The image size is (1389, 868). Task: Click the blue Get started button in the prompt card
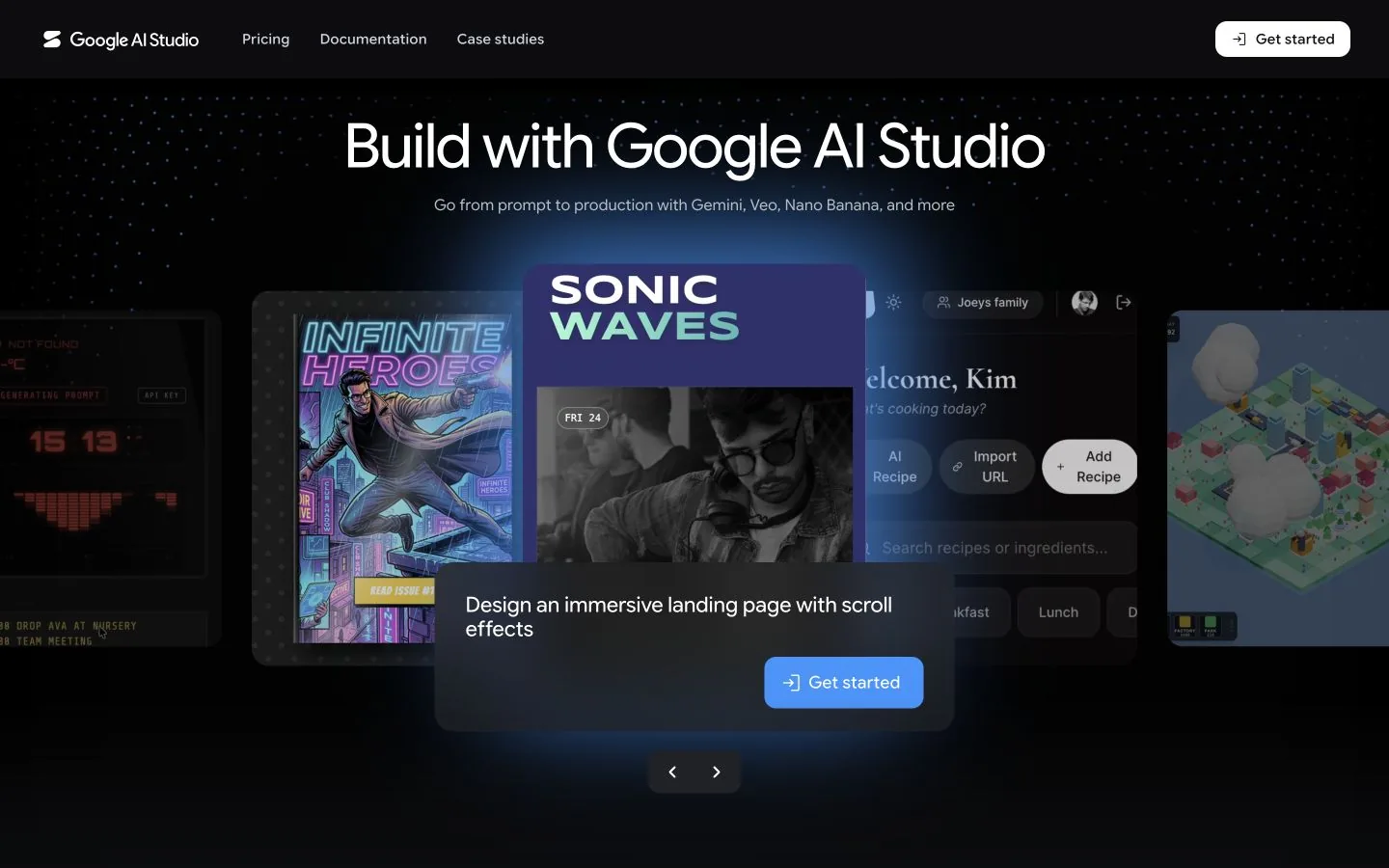(844, 683)
